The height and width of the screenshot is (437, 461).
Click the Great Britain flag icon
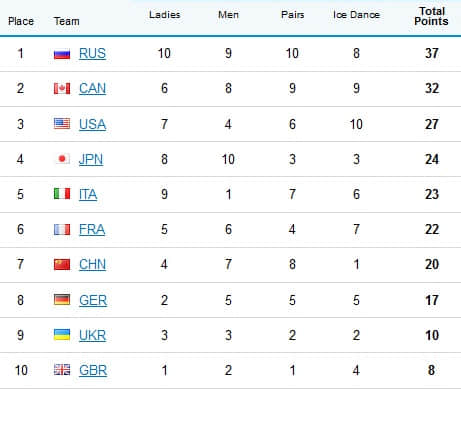click(x=62, y=370)
